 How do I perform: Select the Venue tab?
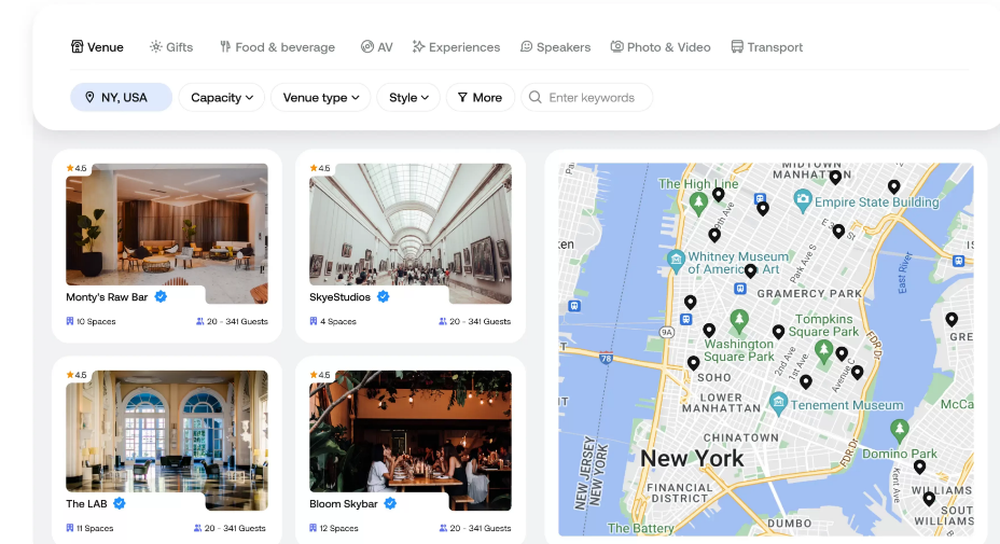pos(97,47)
